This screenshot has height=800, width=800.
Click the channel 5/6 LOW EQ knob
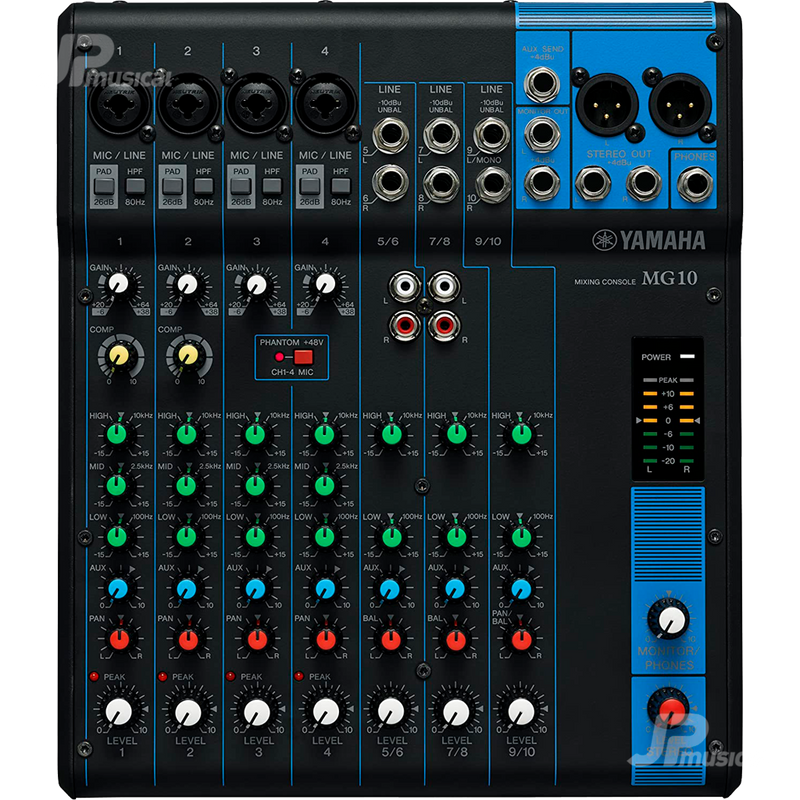(x=392, y=536)
